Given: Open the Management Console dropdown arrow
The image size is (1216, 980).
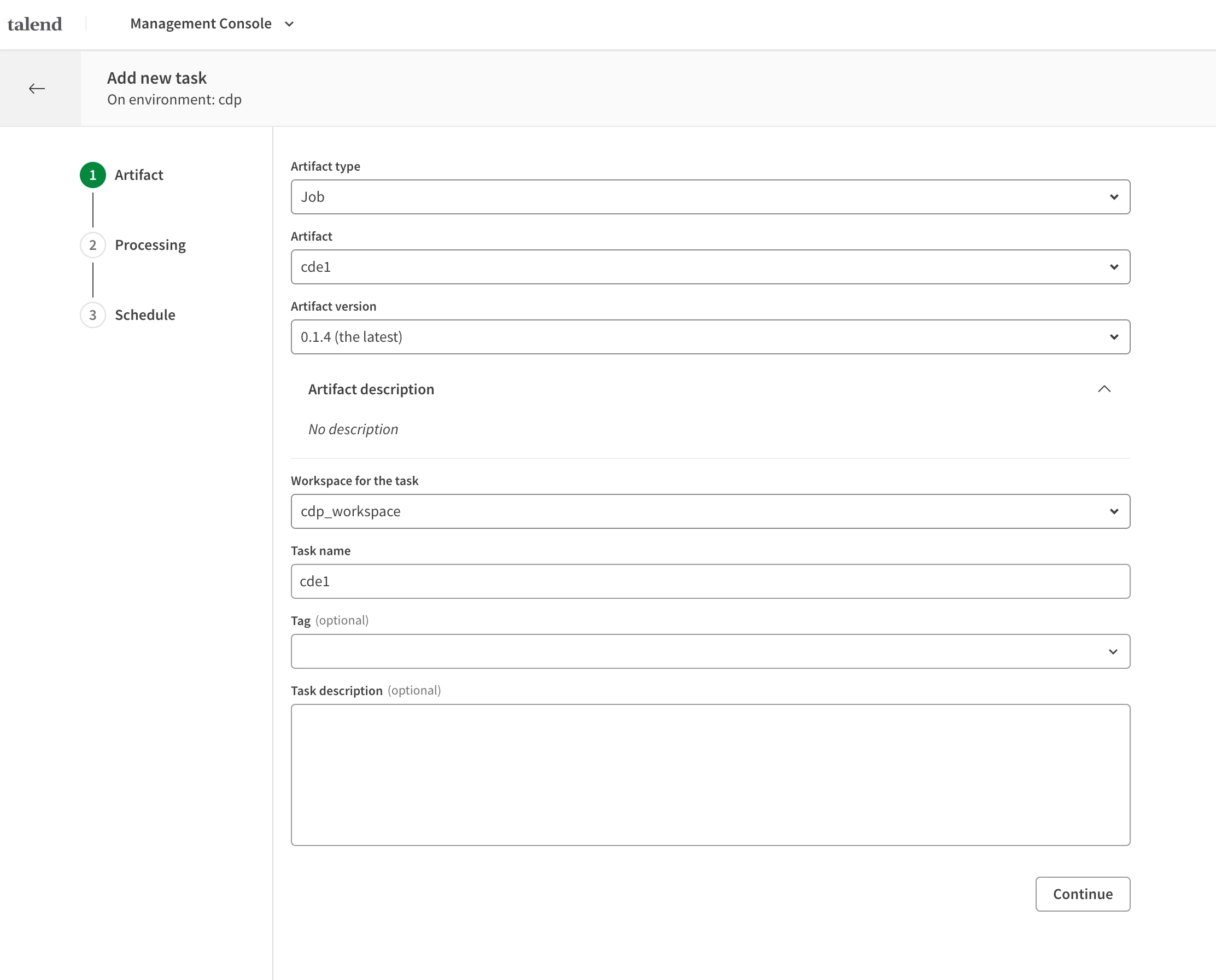Looking at the screenshot, I should point(289,24).
